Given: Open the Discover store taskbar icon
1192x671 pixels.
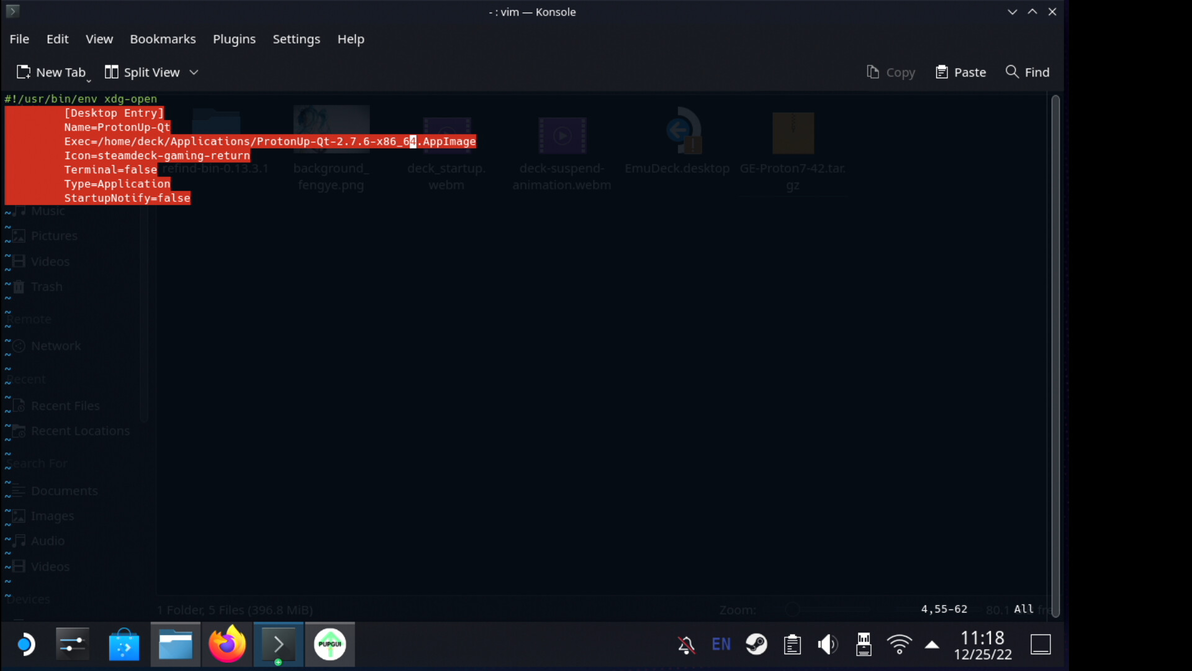Looking at the screenshot, I should click(124, 644).
